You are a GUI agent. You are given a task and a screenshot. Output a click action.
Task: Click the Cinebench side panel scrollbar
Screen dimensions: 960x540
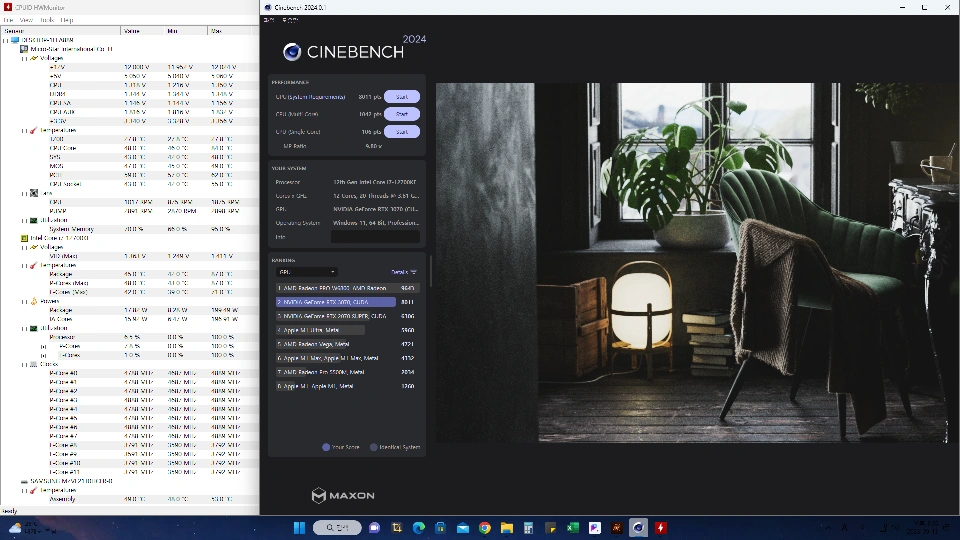coord(430,271)
